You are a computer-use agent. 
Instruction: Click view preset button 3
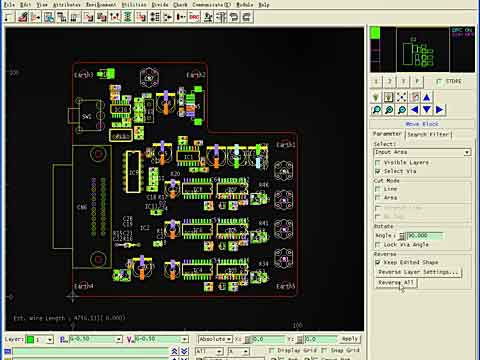[x=403, y=81]
